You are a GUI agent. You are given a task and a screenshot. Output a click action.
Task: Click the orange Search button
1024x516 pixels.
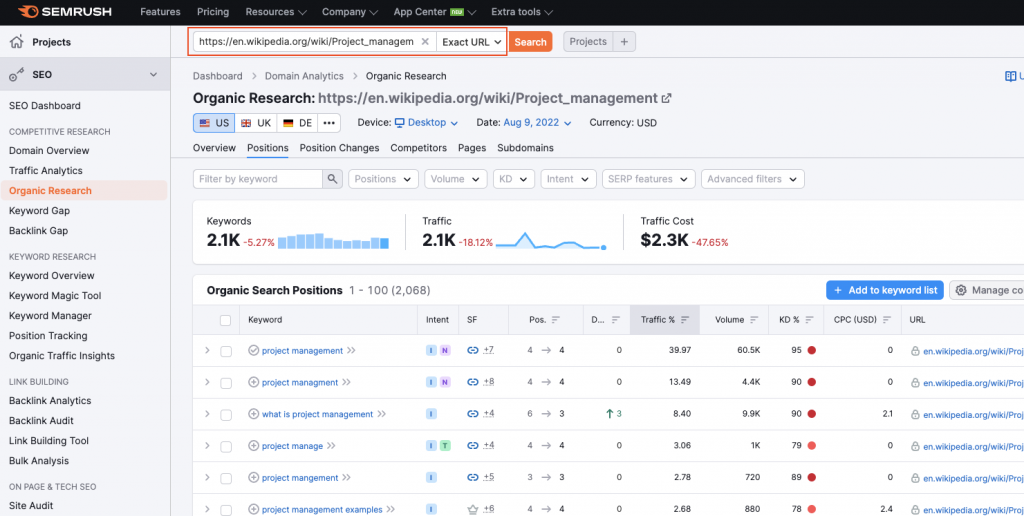(x=530, y=42)
